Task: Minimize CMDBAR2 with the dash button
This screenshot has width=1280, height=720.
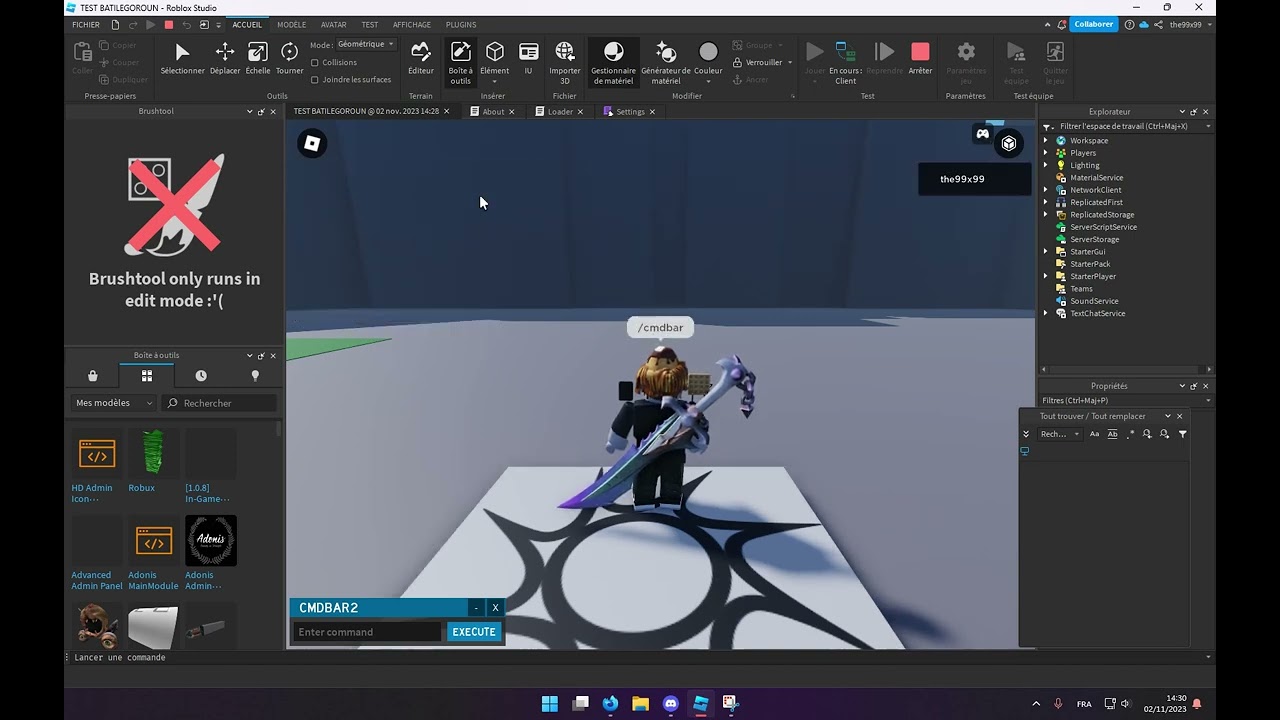Action: click(476, 608)
